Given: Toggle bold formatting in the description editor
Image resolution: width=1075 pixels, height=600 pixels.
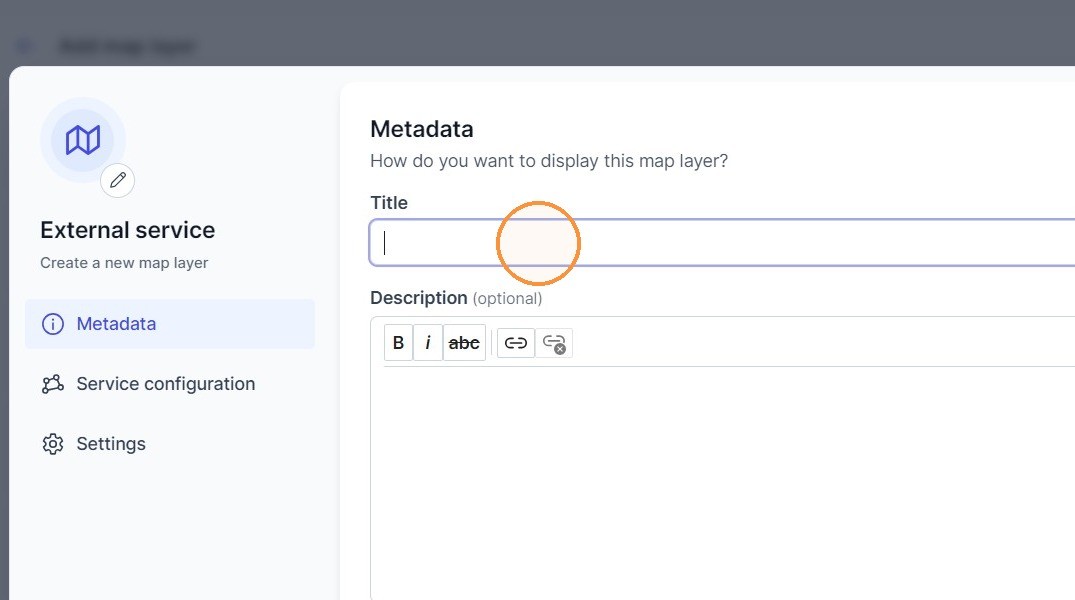Looking at the screenshot, I should click(x=398, y=343).
